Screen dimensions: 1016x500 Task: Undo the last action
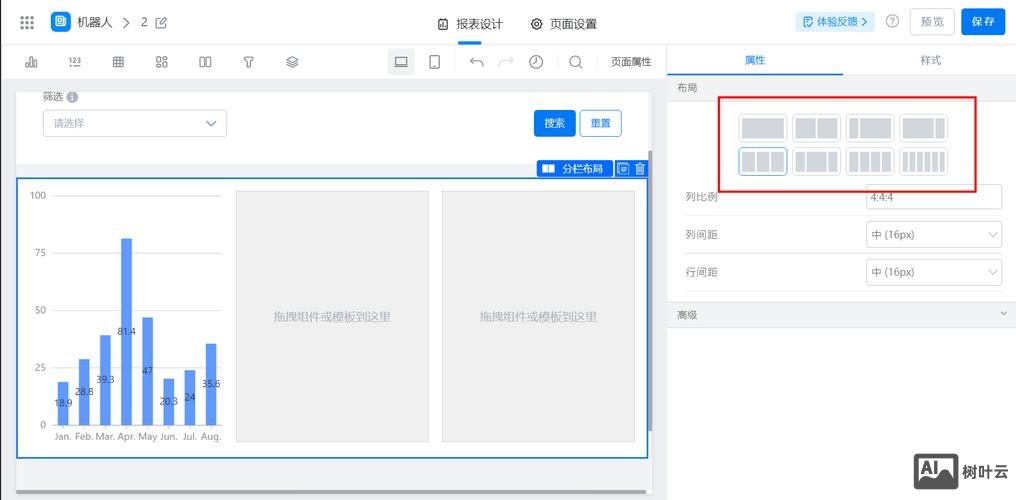pos(477,62)
